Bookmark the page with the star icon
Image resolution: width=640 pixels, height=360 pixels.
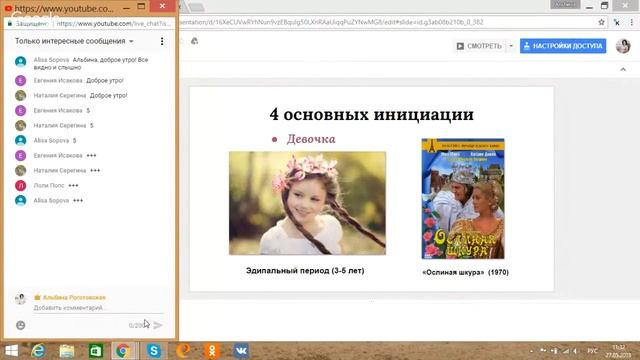[601, 22]
